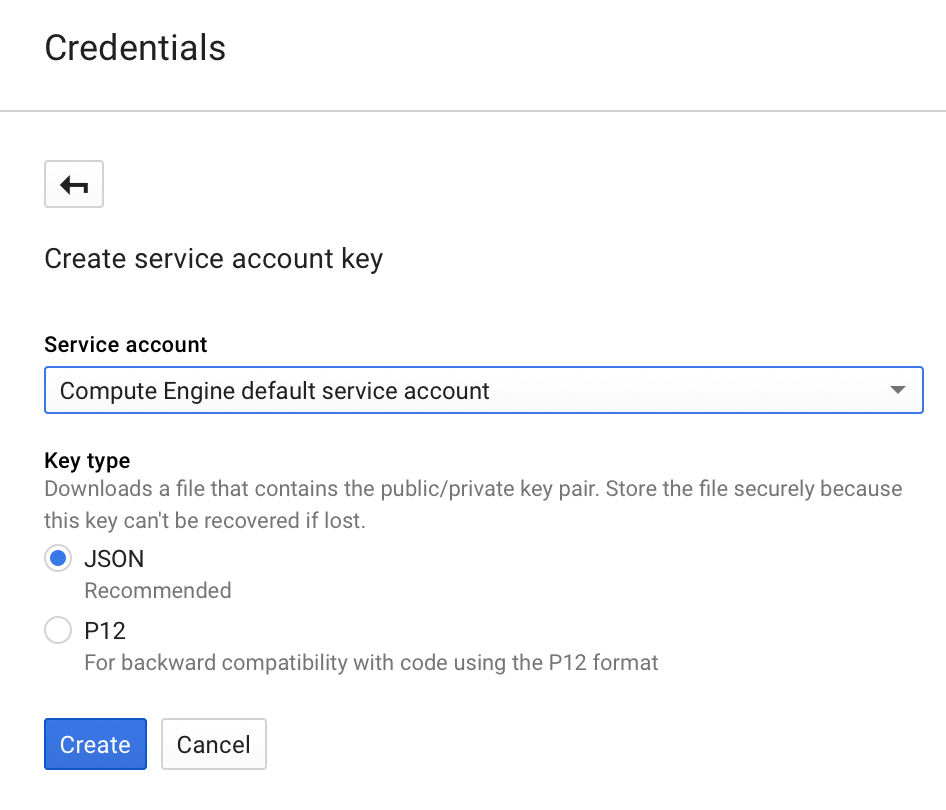This screenshot has width=946, height=810.
Task: Click the Service account dropdown triangle arrow
Action: point(897,390)
